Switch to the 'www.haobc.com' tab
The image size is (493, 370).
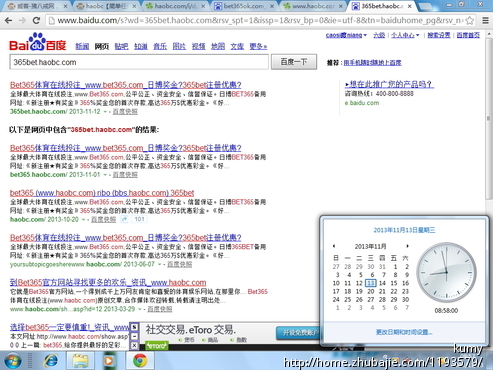[x=313, y=6]
